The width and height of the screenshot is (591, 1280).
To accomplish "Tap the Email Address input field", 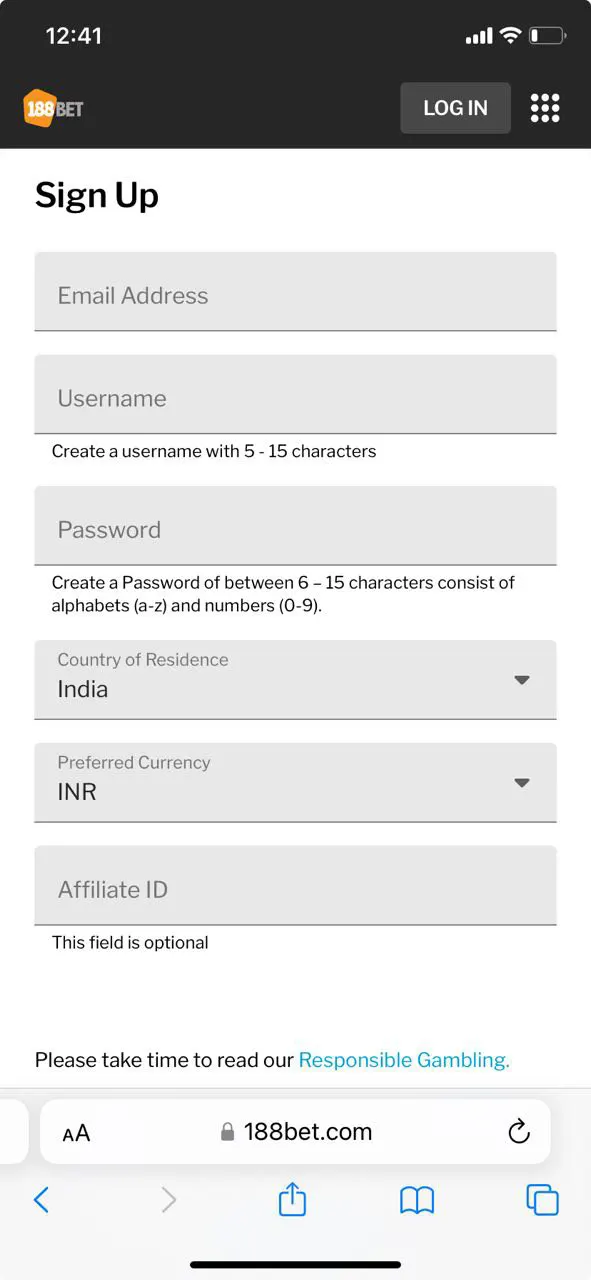I will [x=295, y=291].
